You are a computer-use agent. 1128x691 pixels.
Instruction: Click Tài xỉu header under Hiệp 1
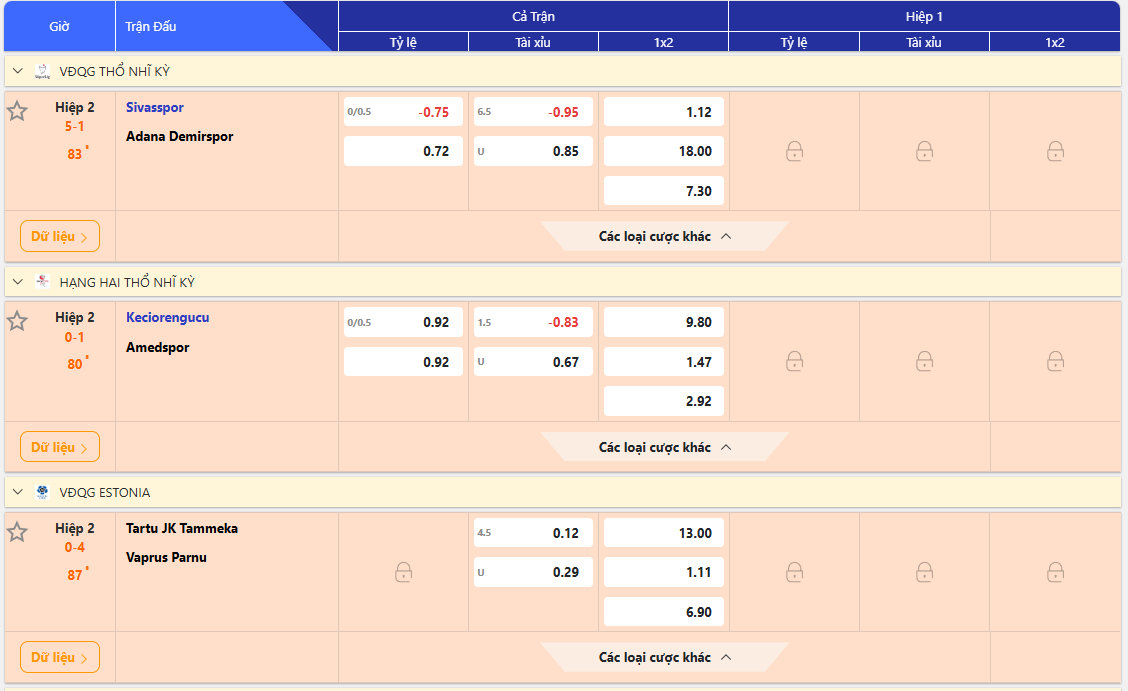tap(924, 42)
